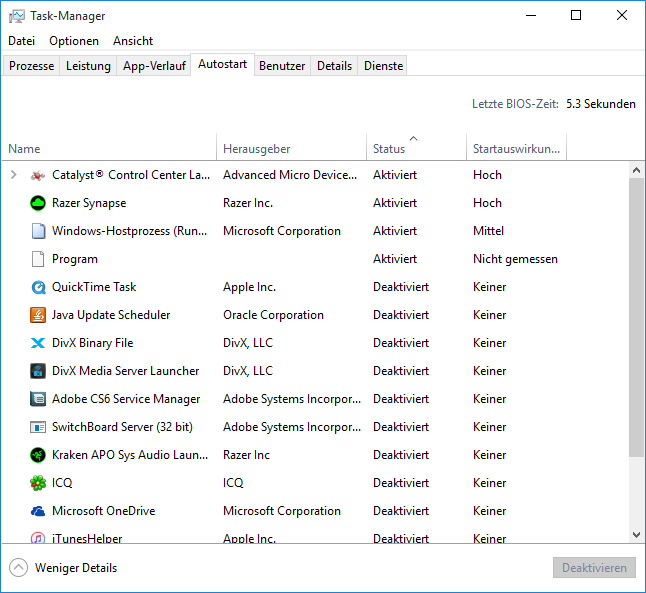
Task: Click the QuickTime Task icon
Action: point(38,287)
